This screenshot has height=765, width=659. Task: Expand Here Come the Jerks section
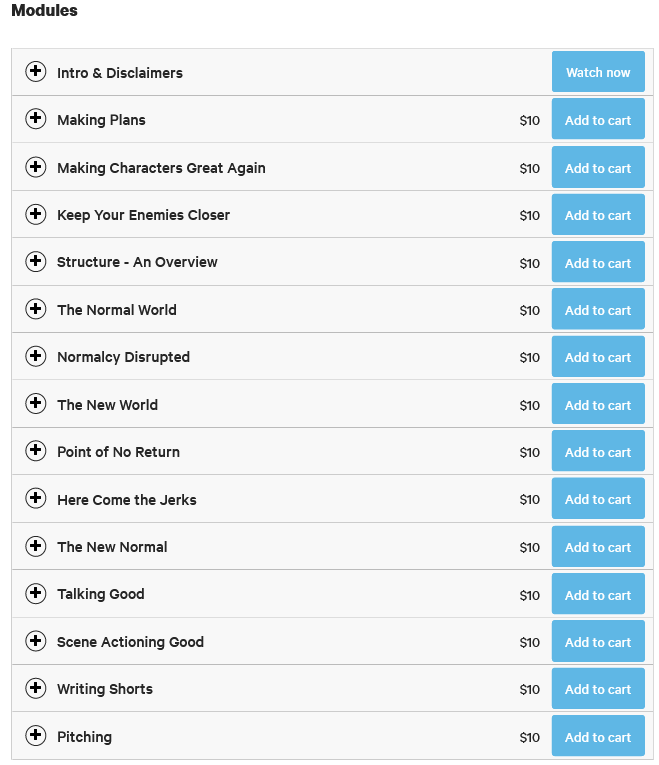36,498
